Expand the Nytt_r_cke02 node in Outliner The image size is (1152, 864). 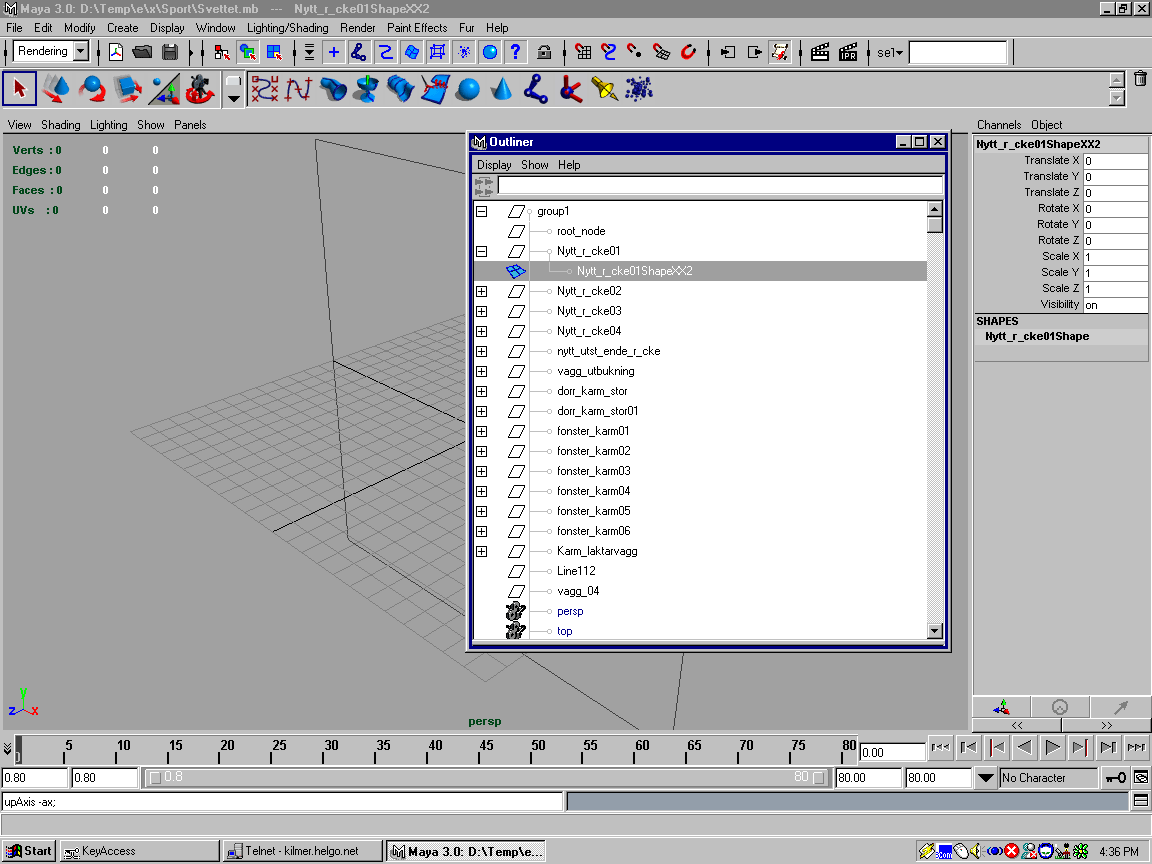[481, 291]
